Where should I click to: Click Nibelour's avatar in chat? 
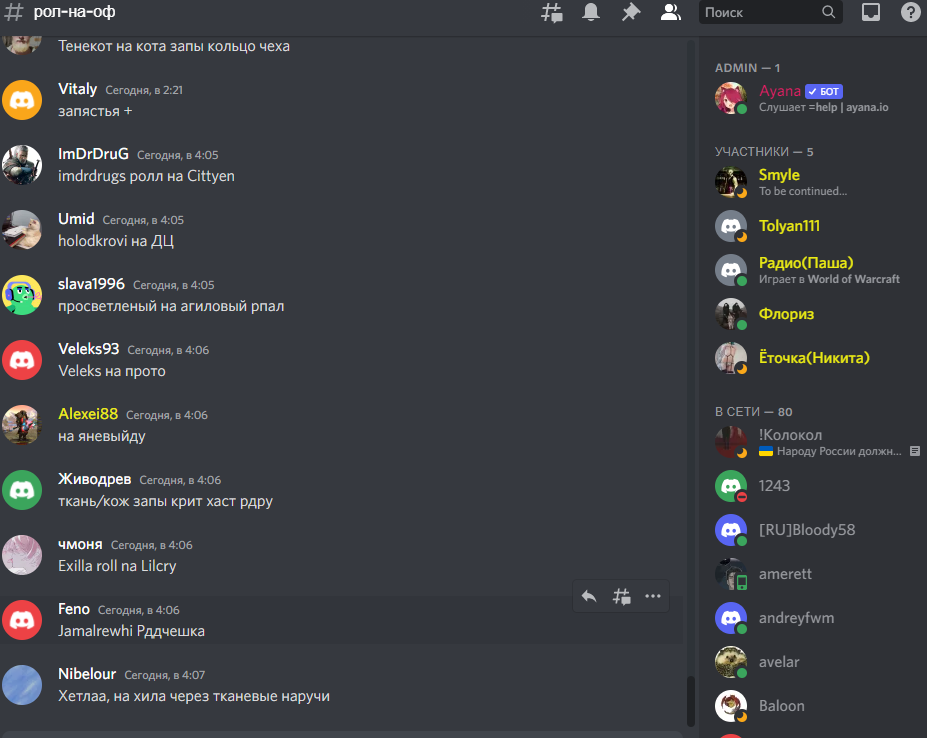point(22,685)
